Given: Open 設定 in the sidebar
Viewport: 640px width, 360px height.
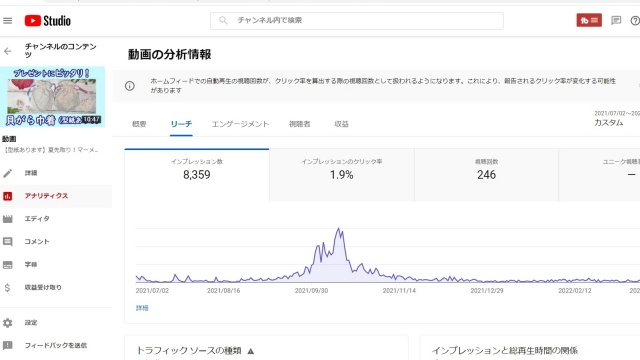Looking at the screenshot, I should pos(31,322).
